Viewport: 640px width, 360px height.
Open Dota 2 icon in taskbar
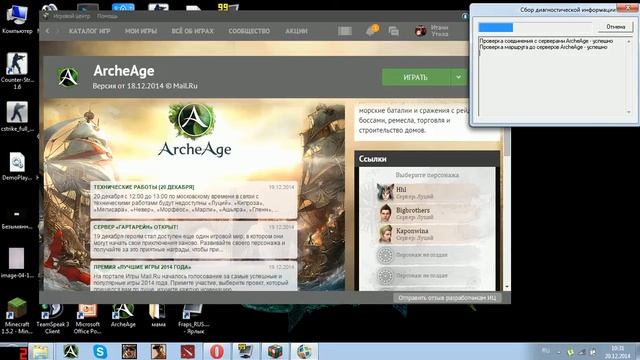coord(188,352)
